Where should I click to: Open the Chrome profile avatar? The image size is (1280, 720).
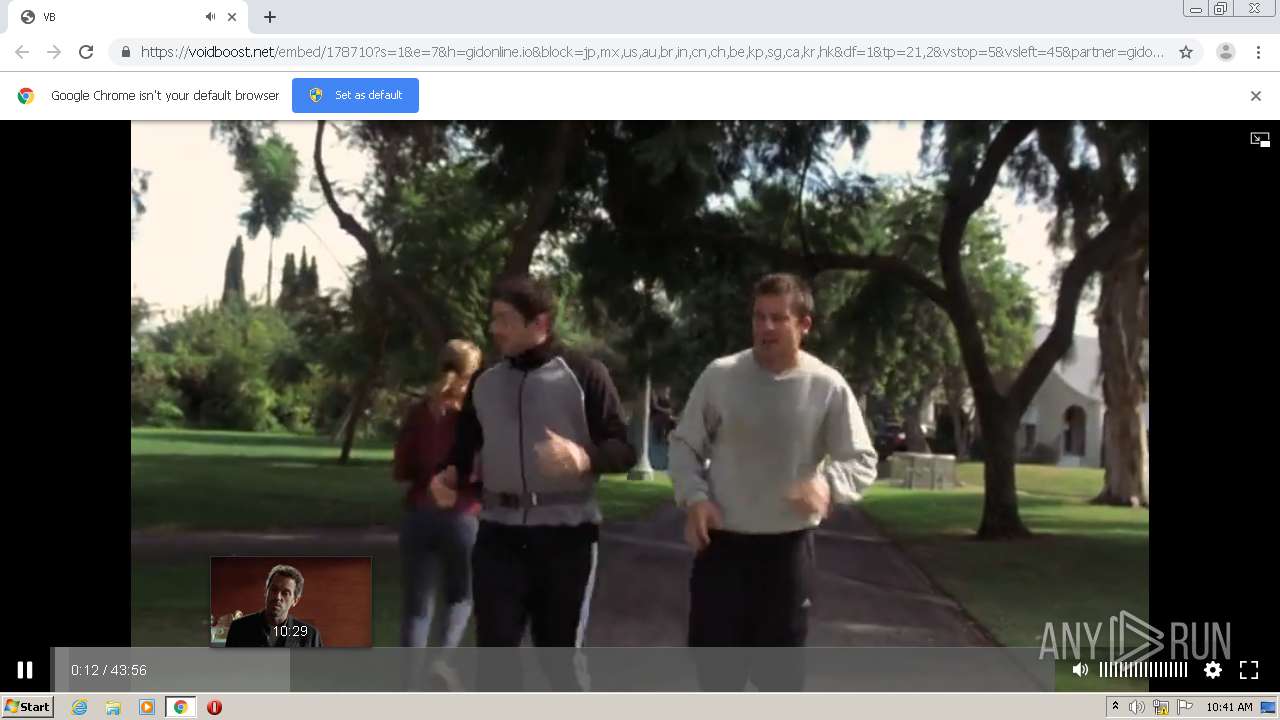(x=1226, y=52)
